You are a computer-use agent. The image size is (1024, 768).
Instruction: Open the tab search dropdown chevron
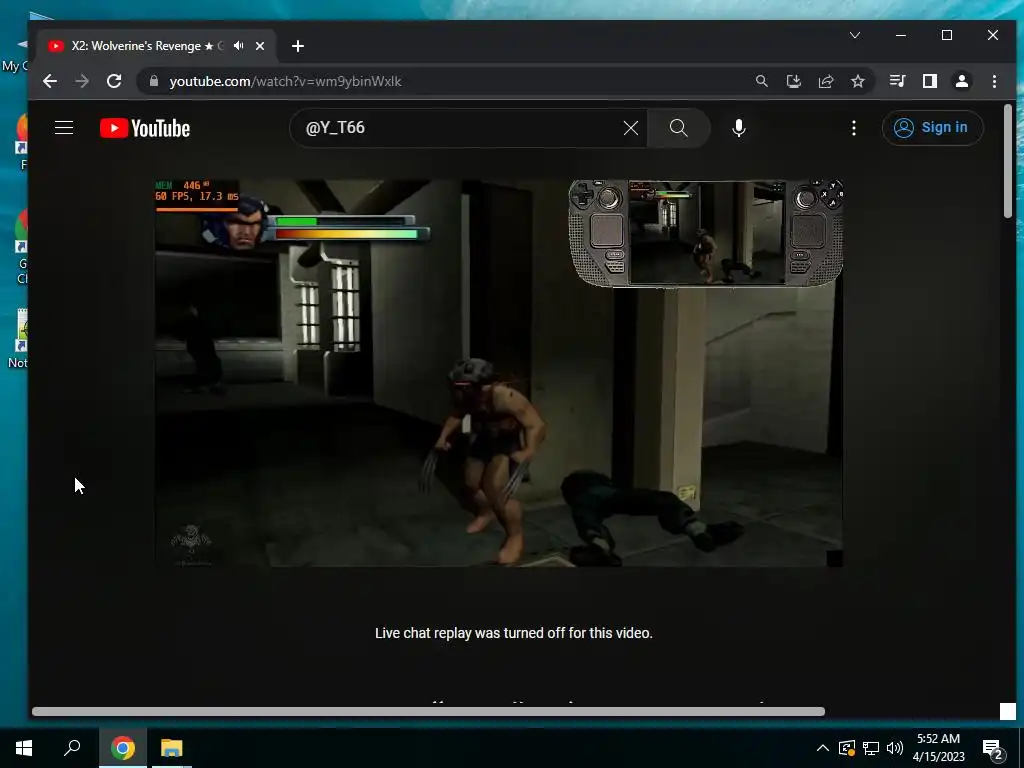click(855, 35)
